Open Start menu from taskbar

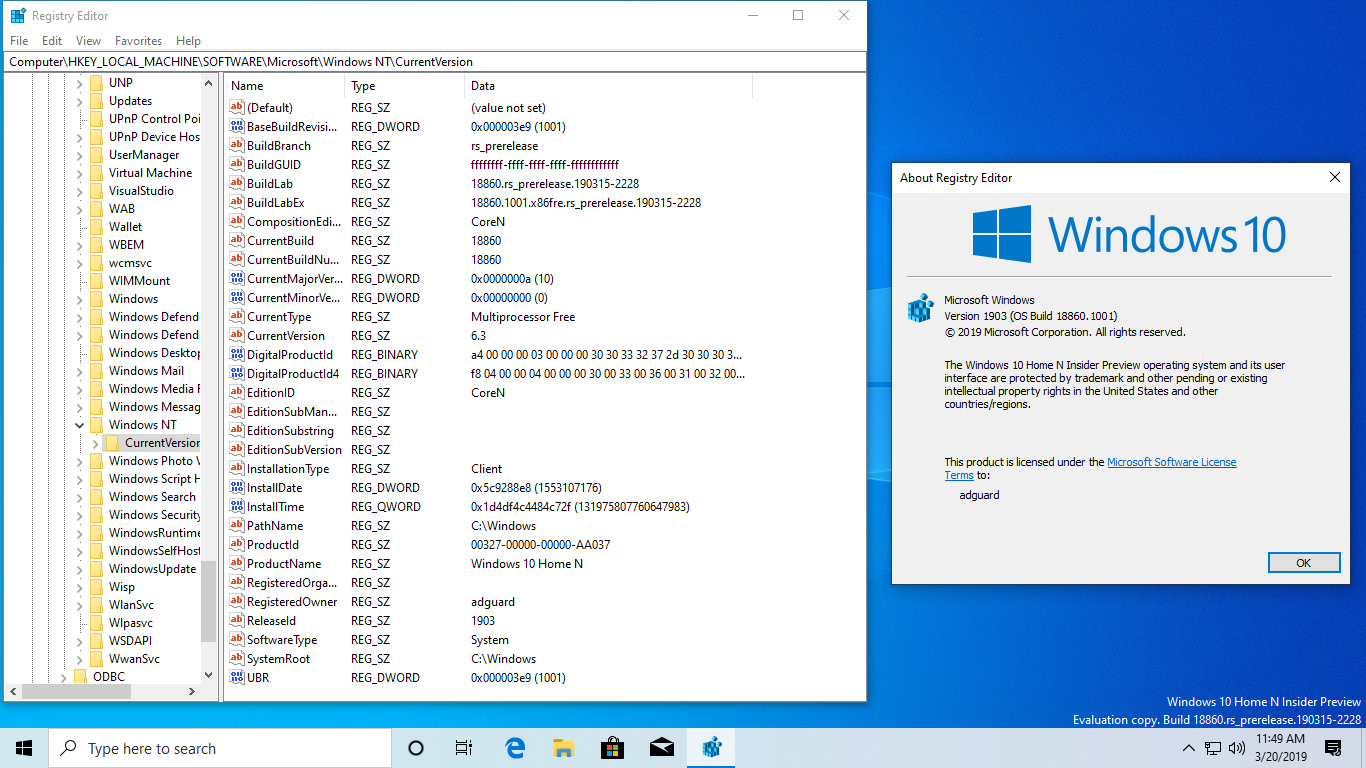[24, 748]
